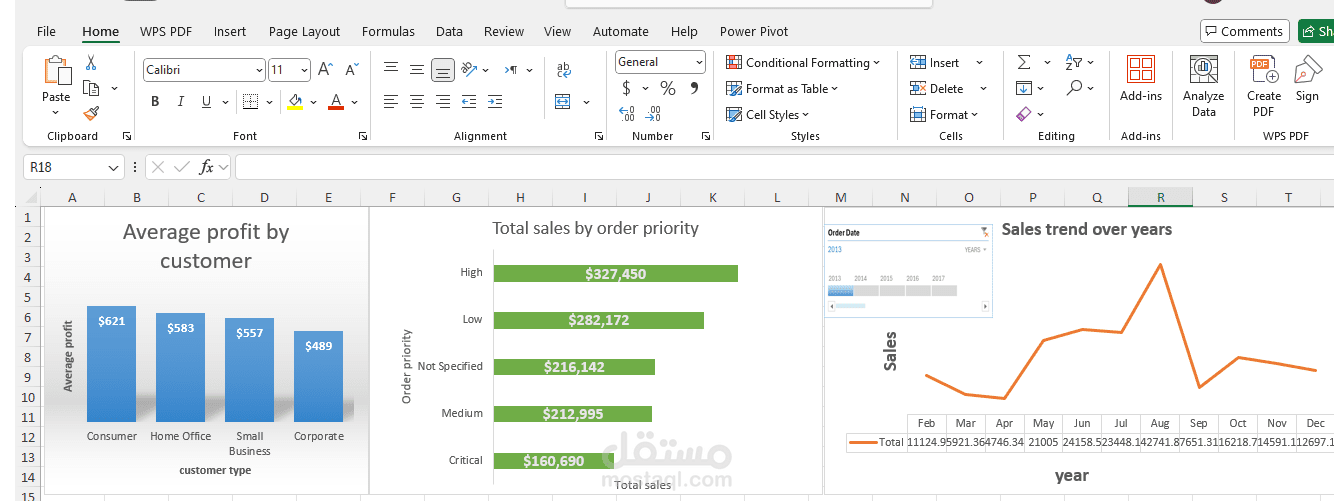Toggle Align Right
This screenshot has width=1334, height=501.
pyautogui.click(x=443, y=101)
